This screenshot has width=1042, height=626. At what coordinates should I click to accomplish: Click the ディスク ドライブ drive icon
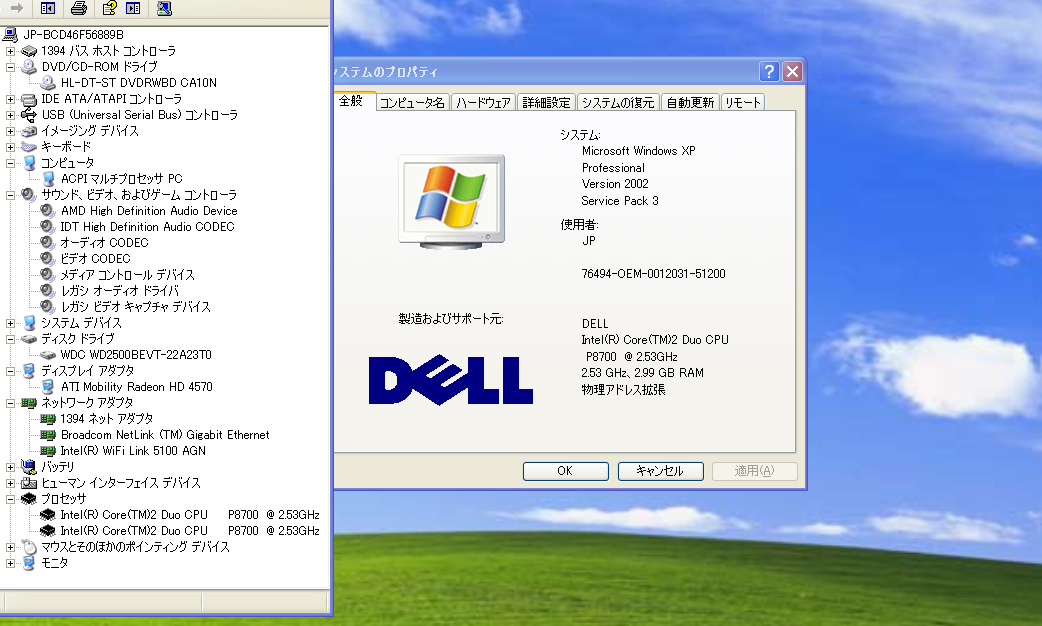[x=29, y=339]
